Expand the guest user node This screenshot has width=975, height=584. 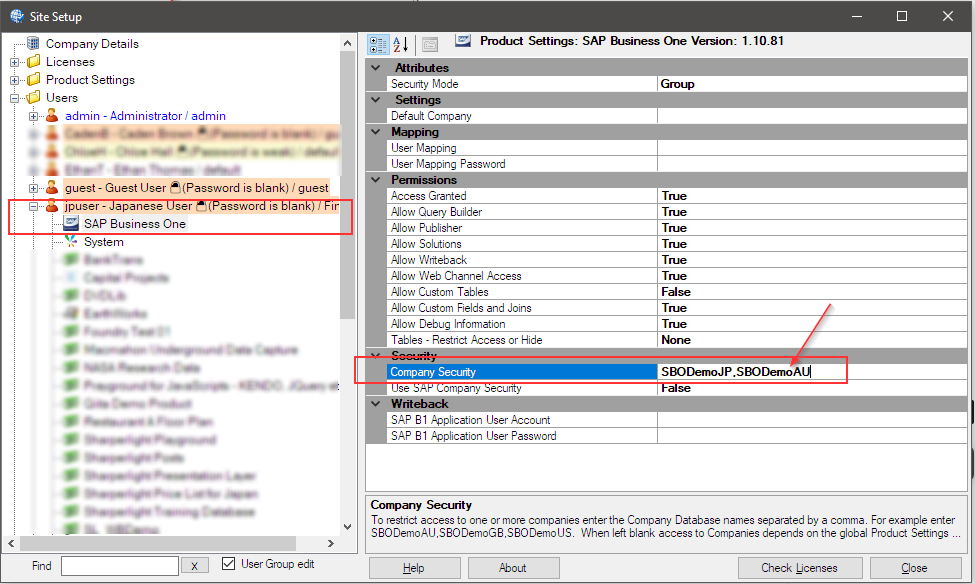(x=34, y=188)
